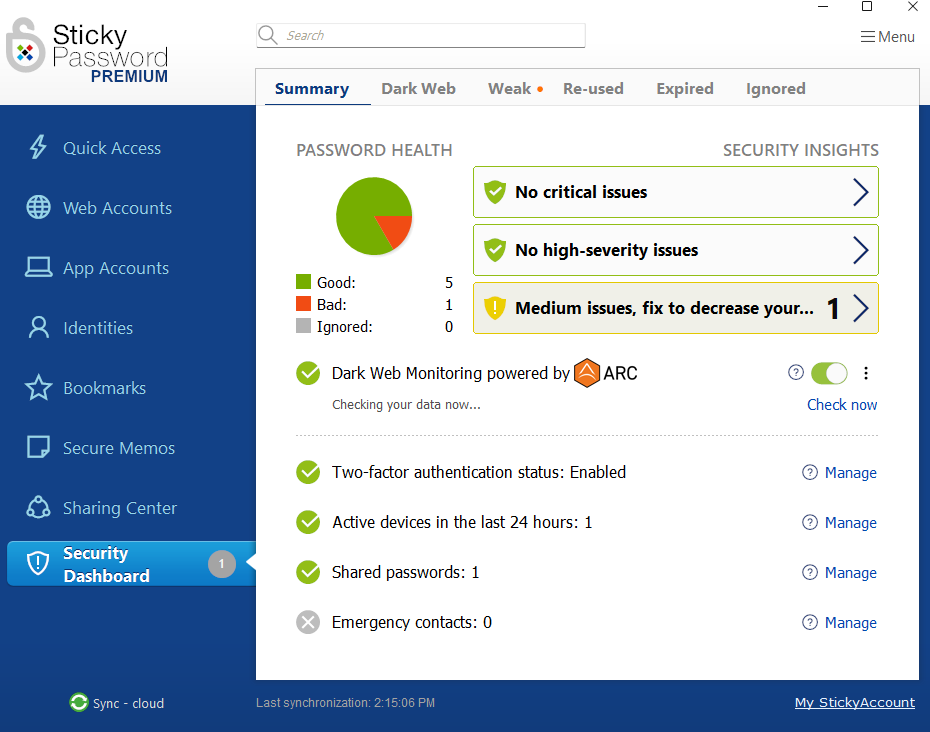This screenshot has height=732, width=930.
Task: Click help icon next to Shared passwords Manage
Action: [x=810, y=572]
